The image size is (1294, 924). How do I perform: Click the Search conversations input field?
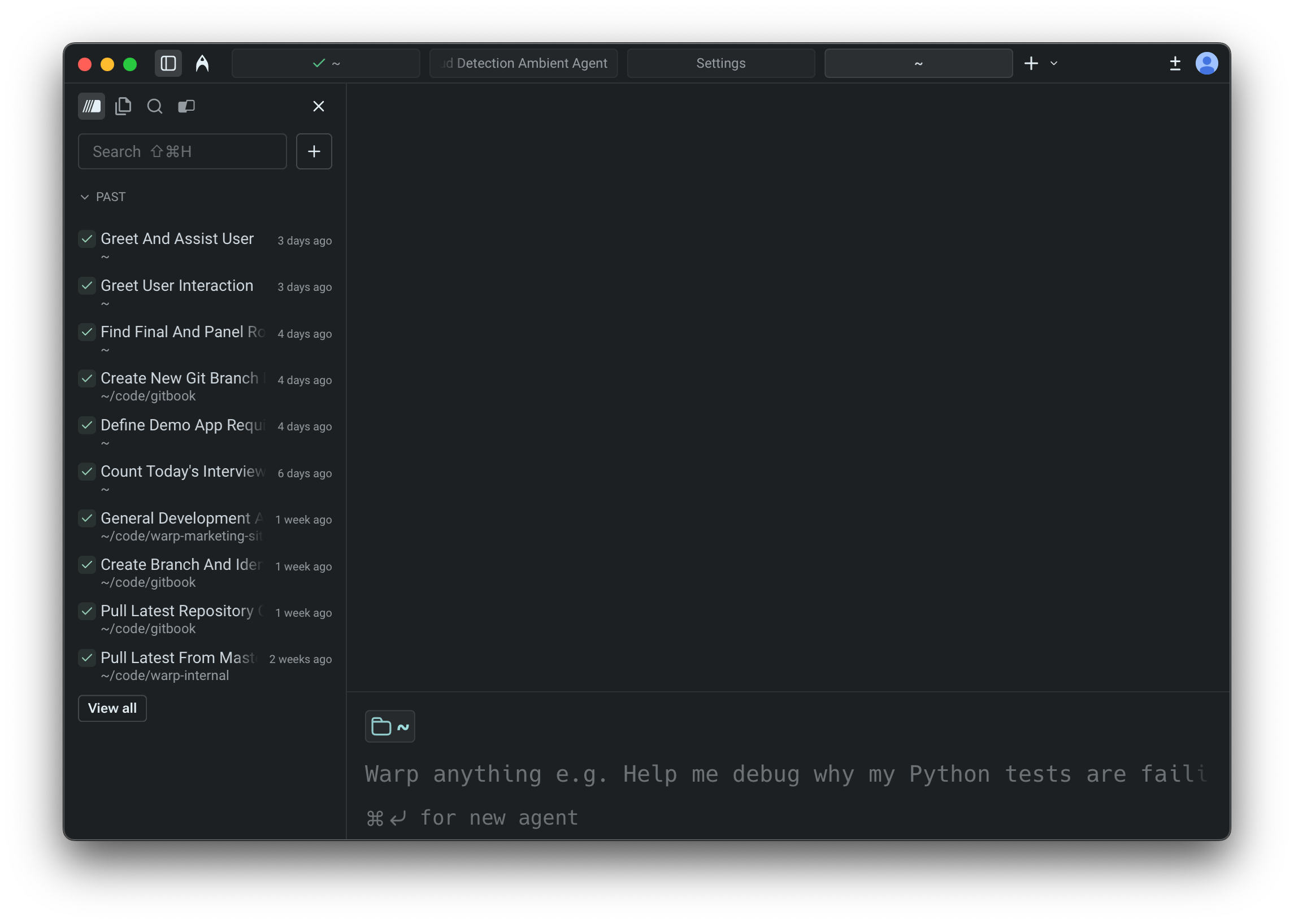182,151
